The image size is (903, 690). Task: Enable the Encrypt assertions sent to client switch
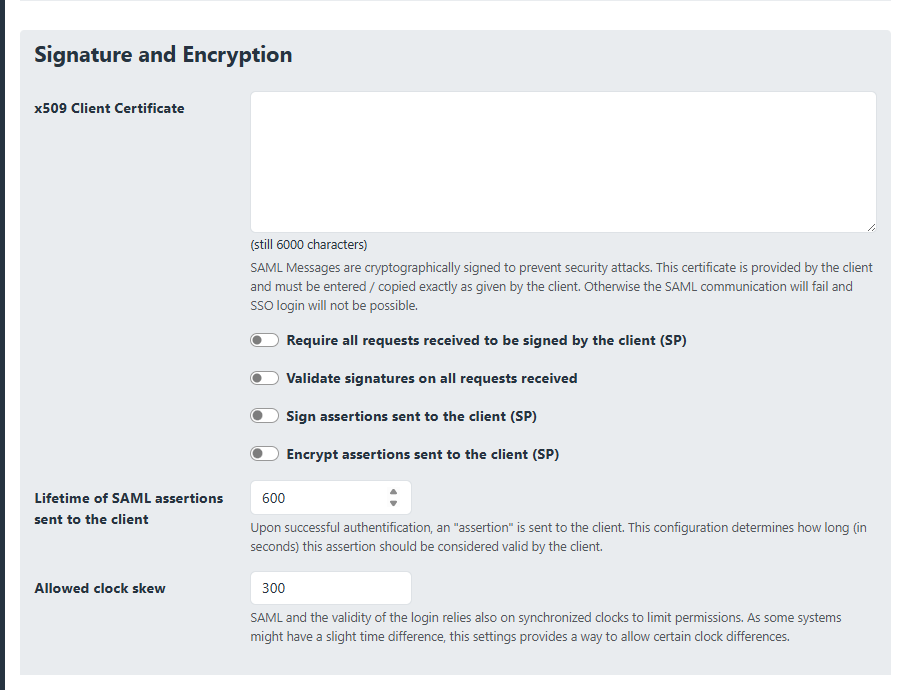click(x=264, y=454)
